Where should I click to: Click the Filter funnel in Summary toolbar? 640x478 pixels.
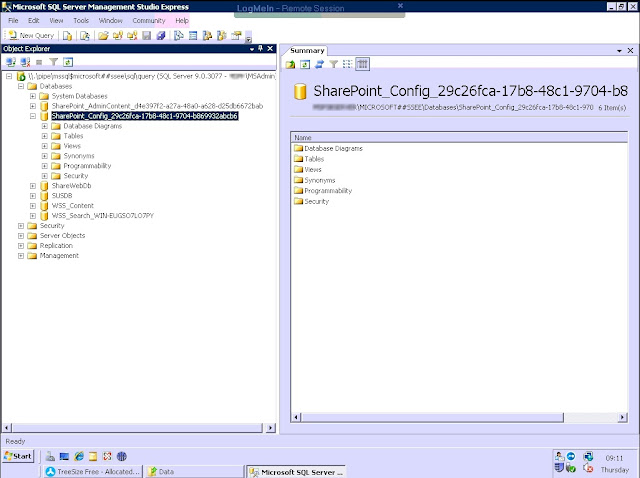click(x=333, y=64)
